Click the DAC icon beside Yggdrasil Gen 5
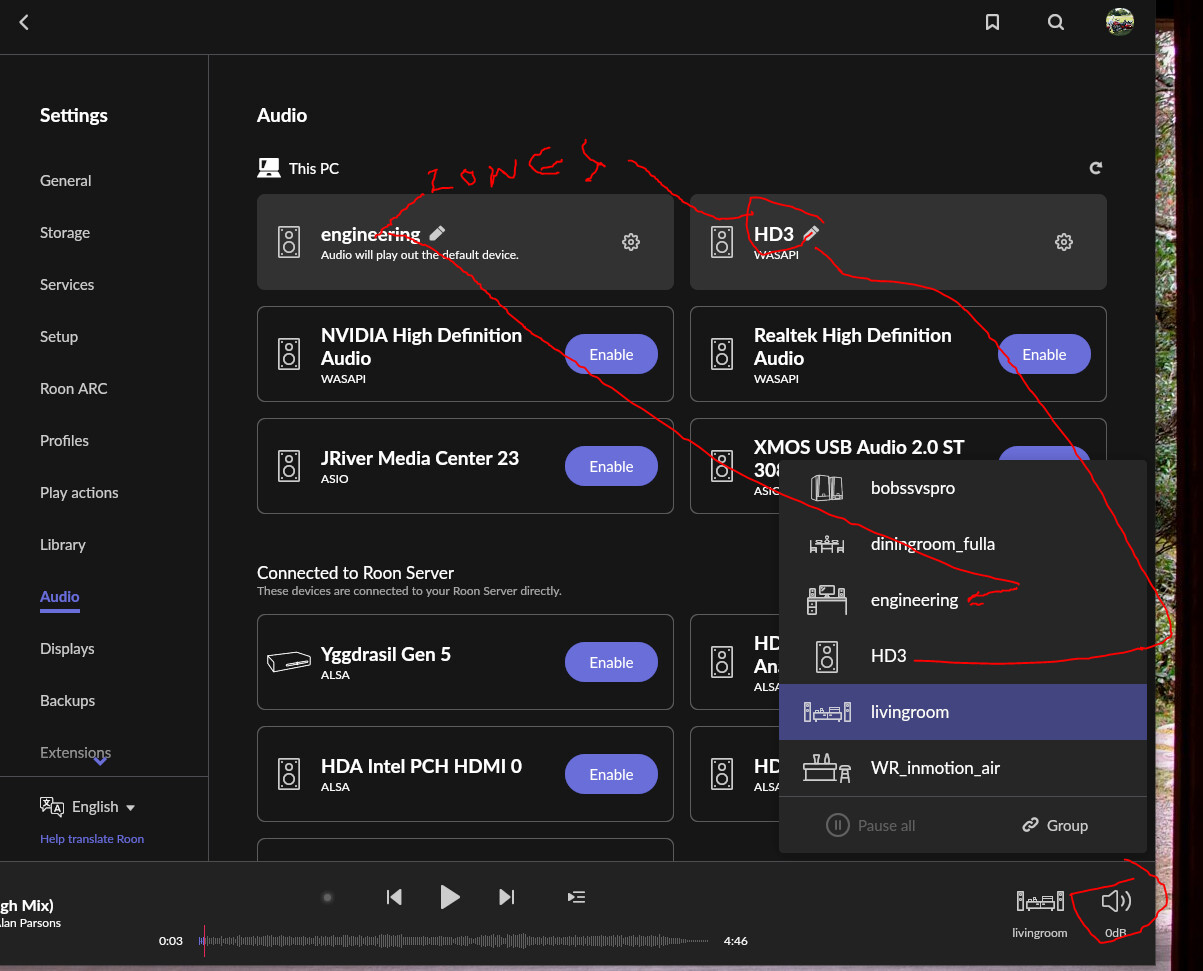 289,662
